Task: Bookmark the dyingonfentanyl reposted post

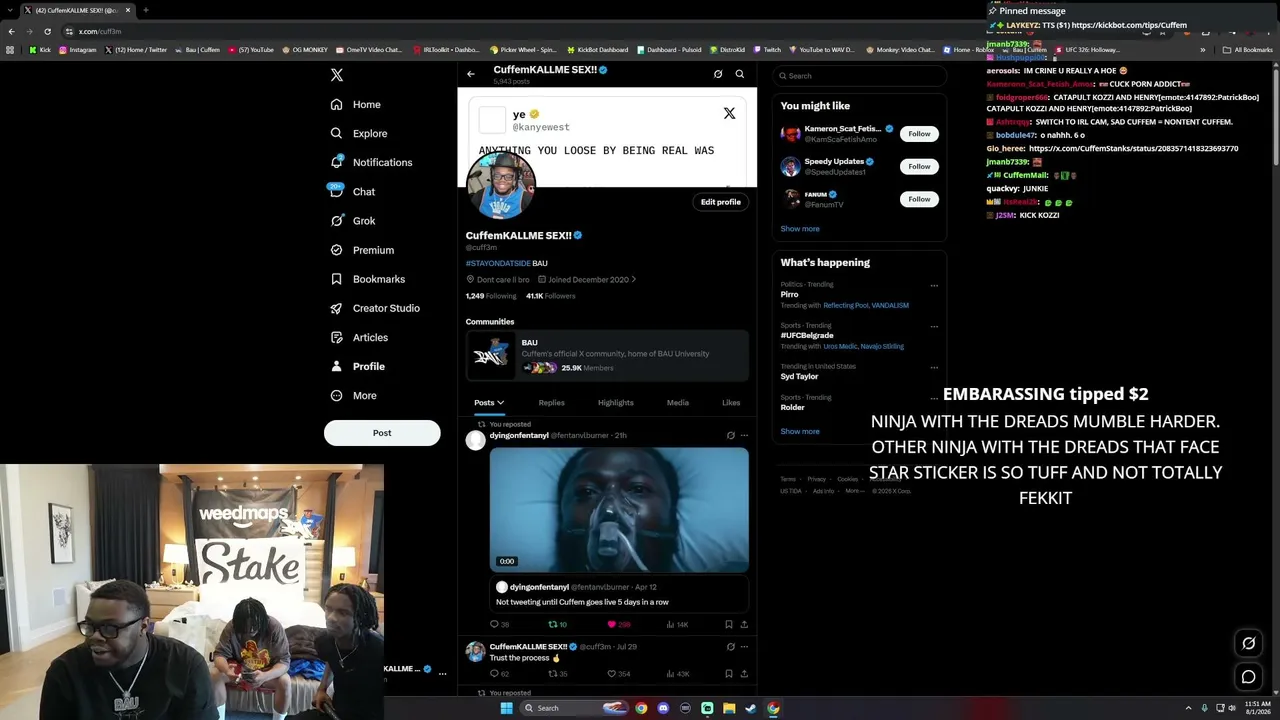Action: tap(729, 624)
